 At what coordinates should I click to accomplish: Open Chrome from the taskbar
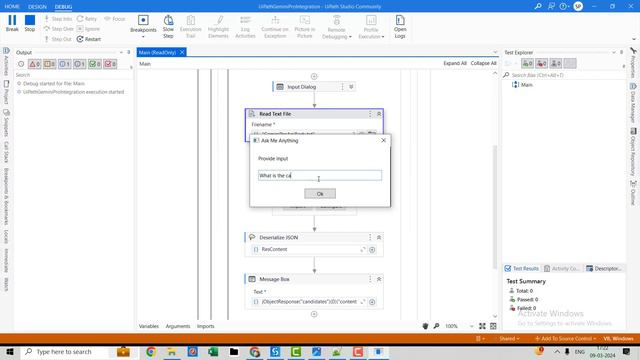(151, 352)
